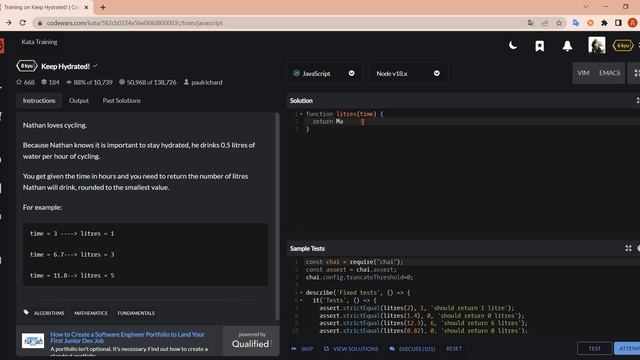
Task: Click the test line asserting litres(12.3) equals 6
Action: [423, 323]
